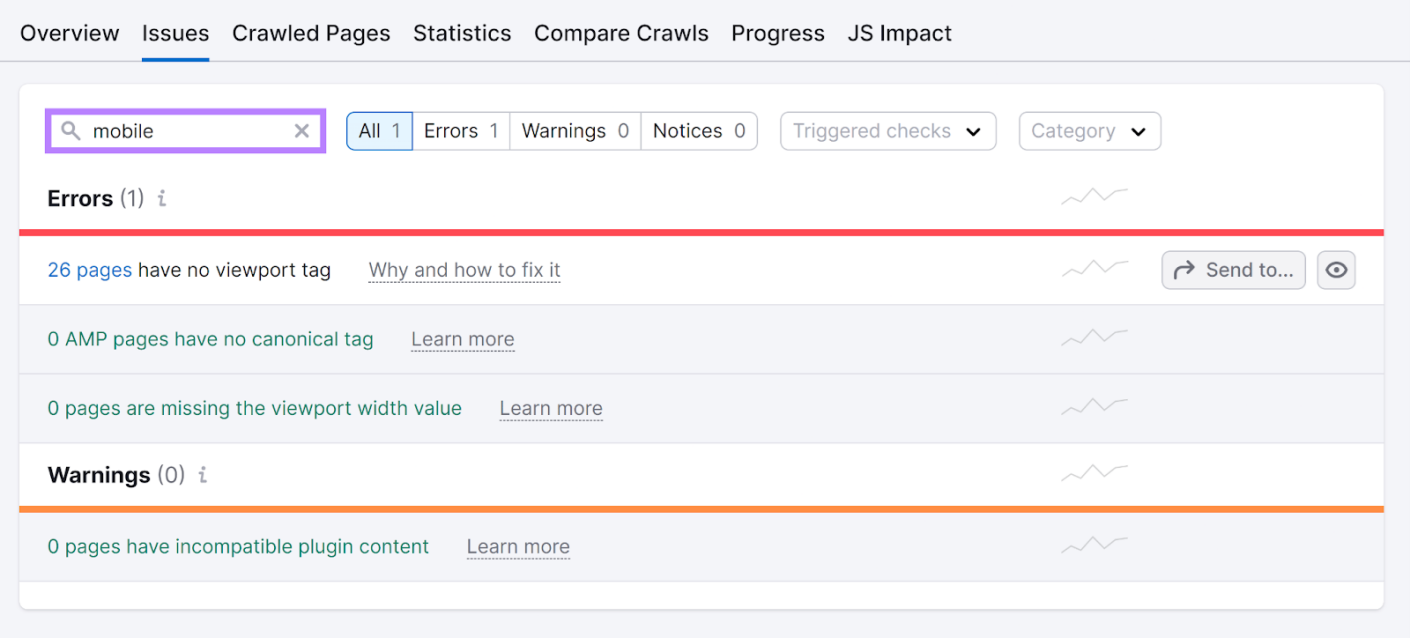Open the Category dropdown
1410x638 pixels.
click(1089, 131)
